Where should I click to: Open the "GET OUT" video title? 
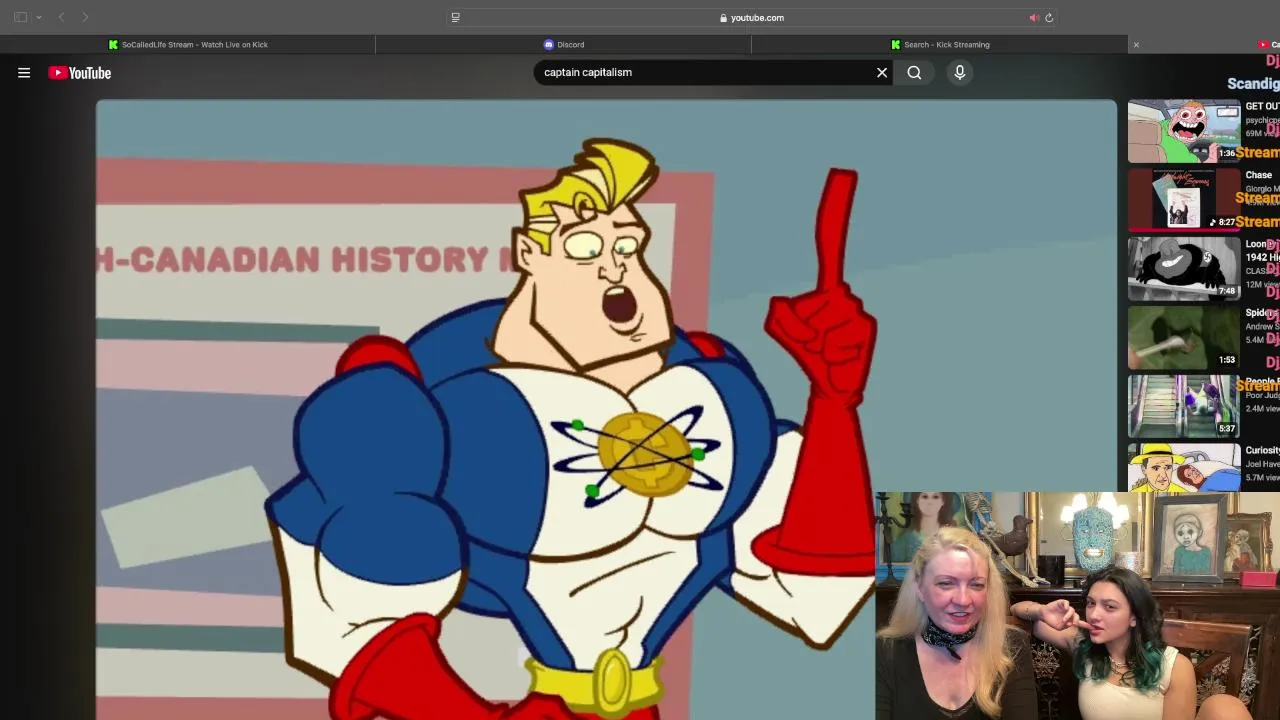pos(1262,106)
